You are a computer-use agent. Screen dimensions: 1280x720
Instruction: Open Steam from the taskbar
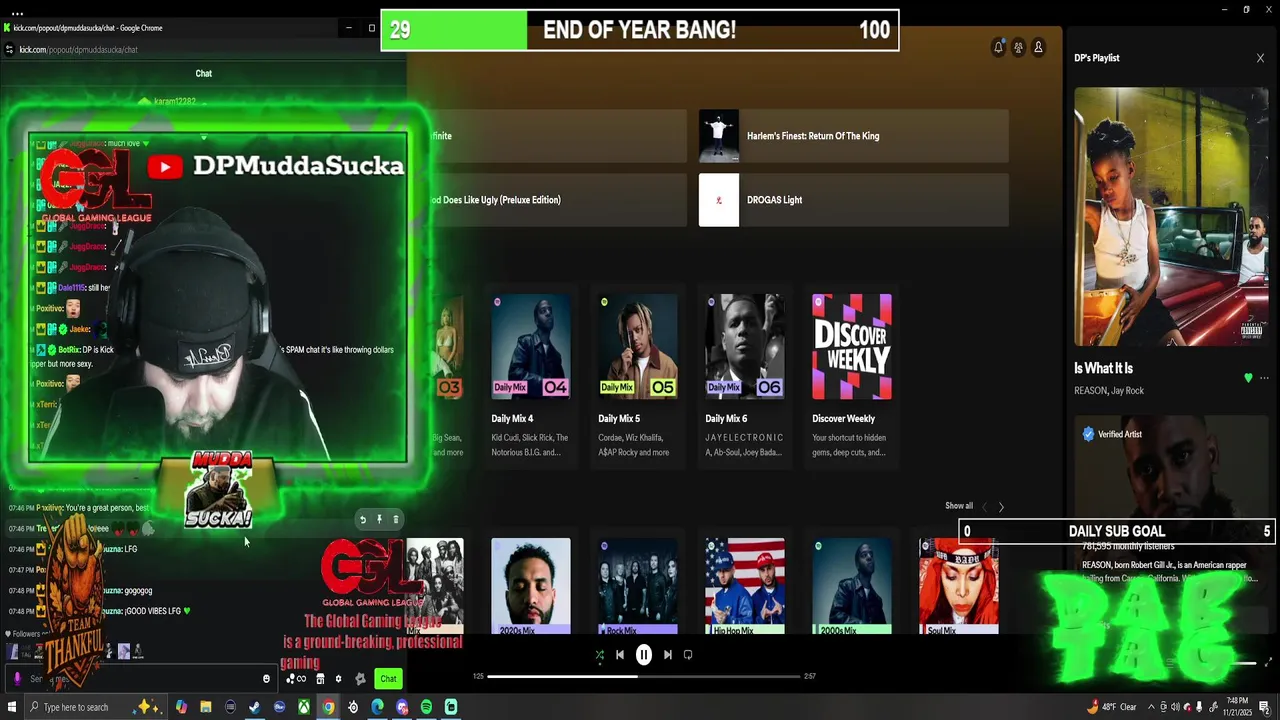click(255, 707)
